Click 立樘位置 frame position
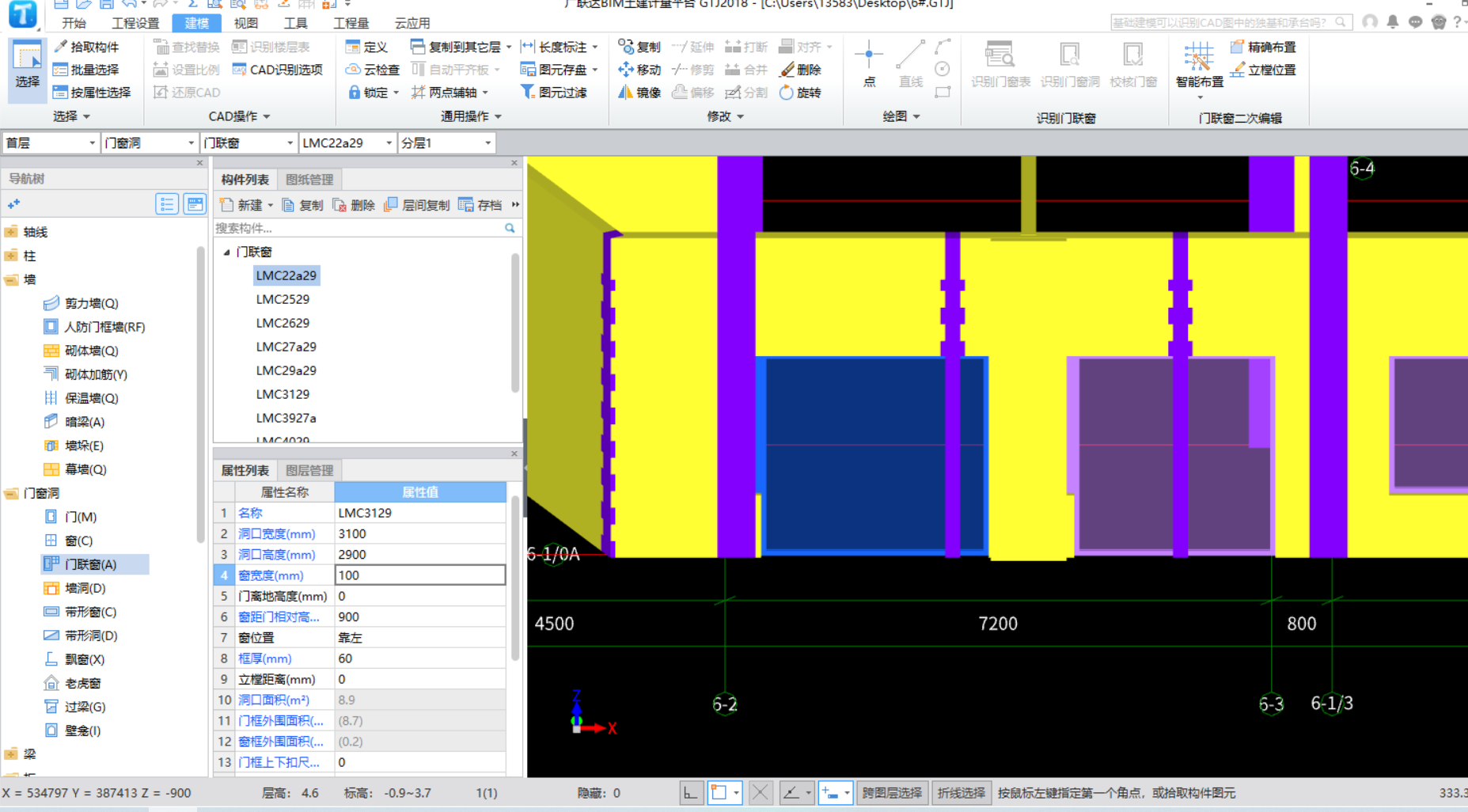This screenshot has width=1468, height=812. 1263,70
